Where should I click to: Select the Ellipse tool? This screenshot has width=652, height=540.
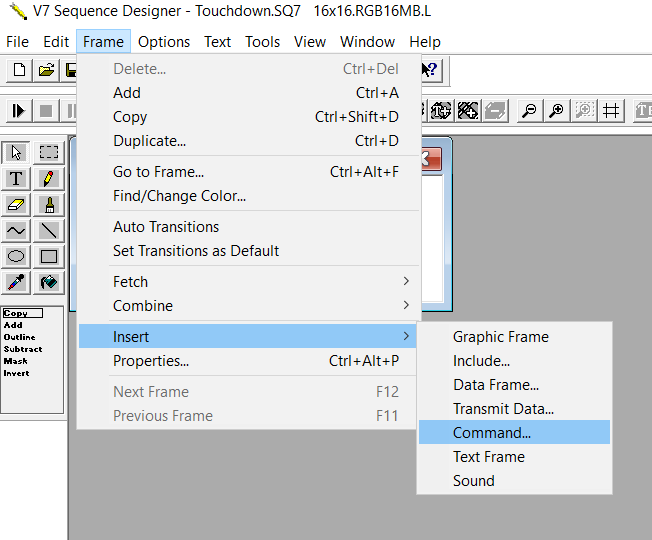point(16,256)
